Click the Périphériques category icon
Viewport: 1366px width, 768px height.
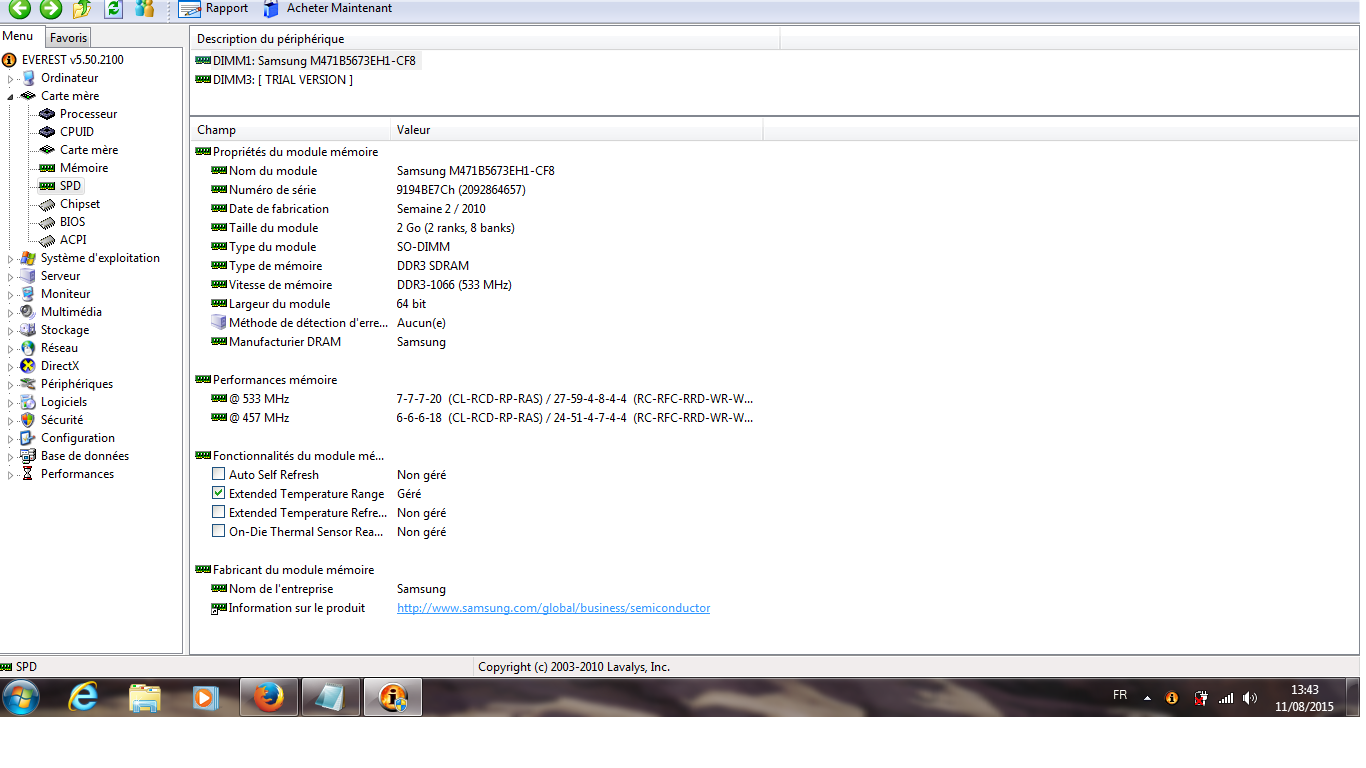point(28,384)
